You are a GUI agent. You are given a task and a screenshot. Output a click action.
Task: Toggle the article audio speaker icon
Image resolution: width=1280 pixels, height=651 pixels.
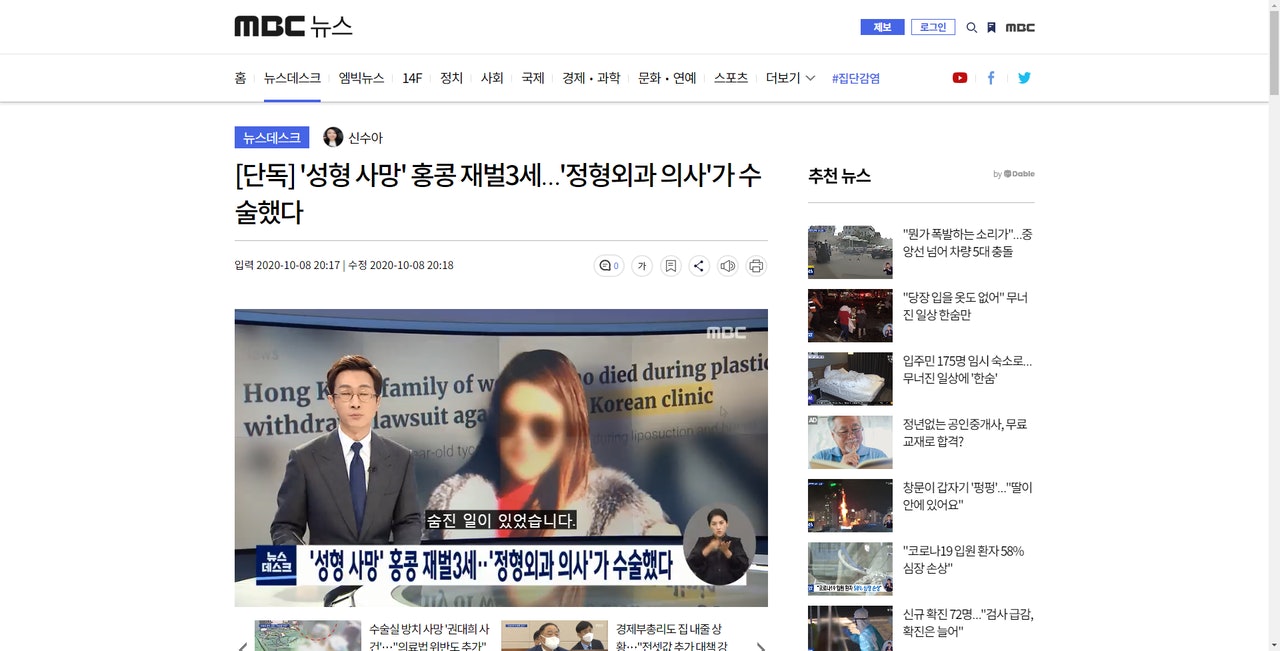click(x=728, y=266)
